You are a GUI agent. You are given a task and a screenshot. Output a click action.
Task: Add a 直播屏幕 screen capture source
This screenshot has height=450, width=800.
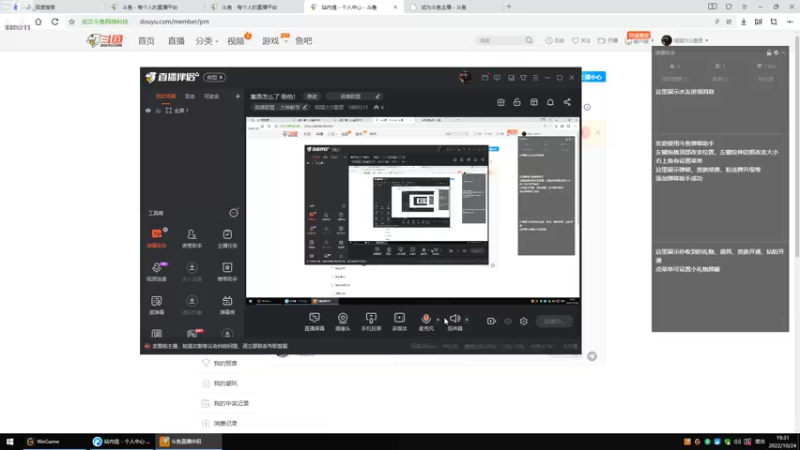314,322
